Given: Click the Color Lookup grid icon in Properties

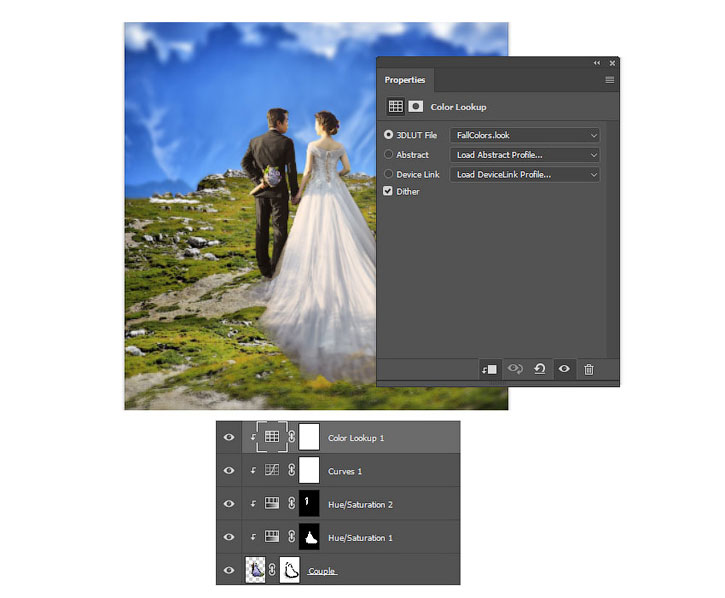Looking at the screenshot, I should pos(395,107).
